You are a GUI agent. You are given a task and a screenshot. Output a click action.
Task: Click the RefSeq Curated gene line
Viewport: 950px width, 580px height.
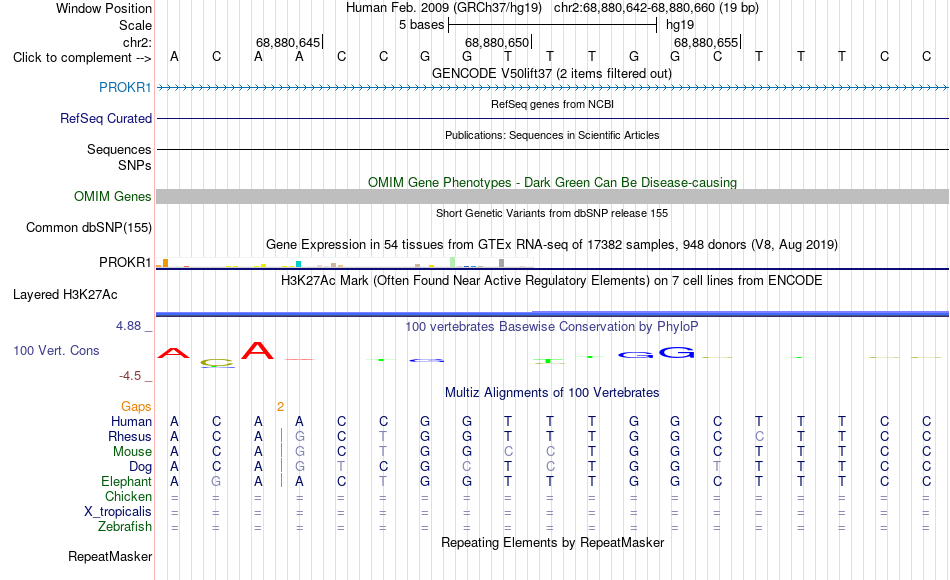(x=552, y=118)
